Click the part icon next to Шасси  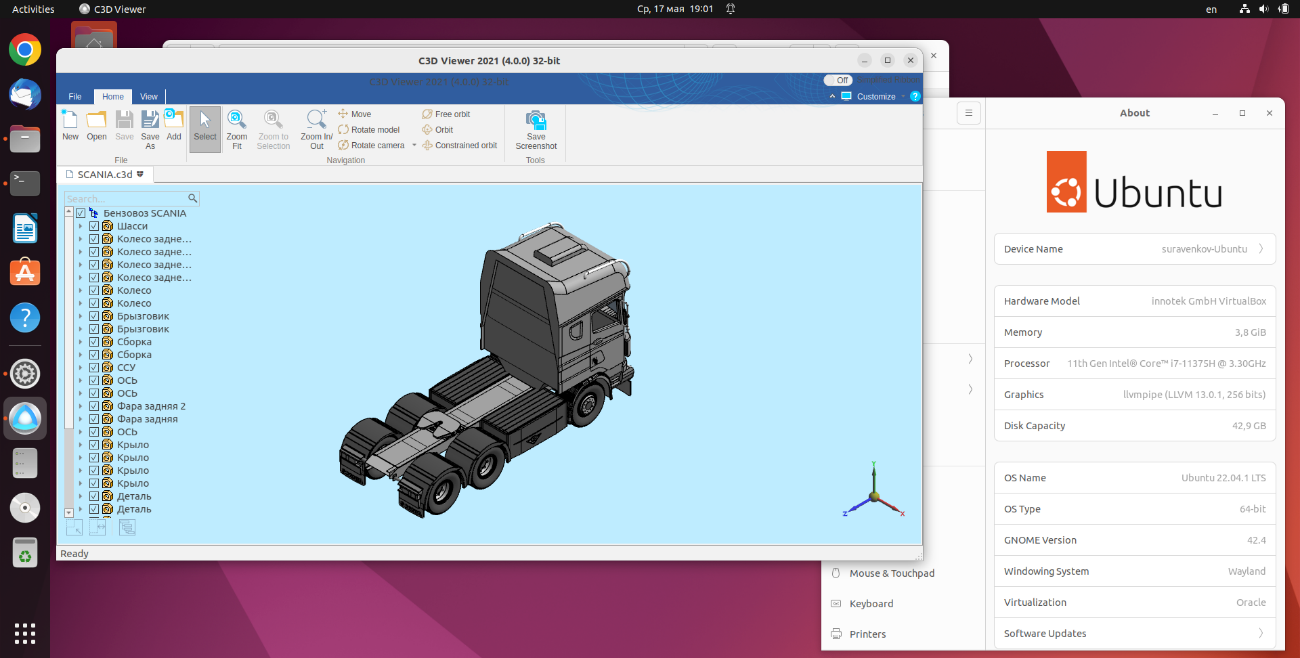coord(107,226)
